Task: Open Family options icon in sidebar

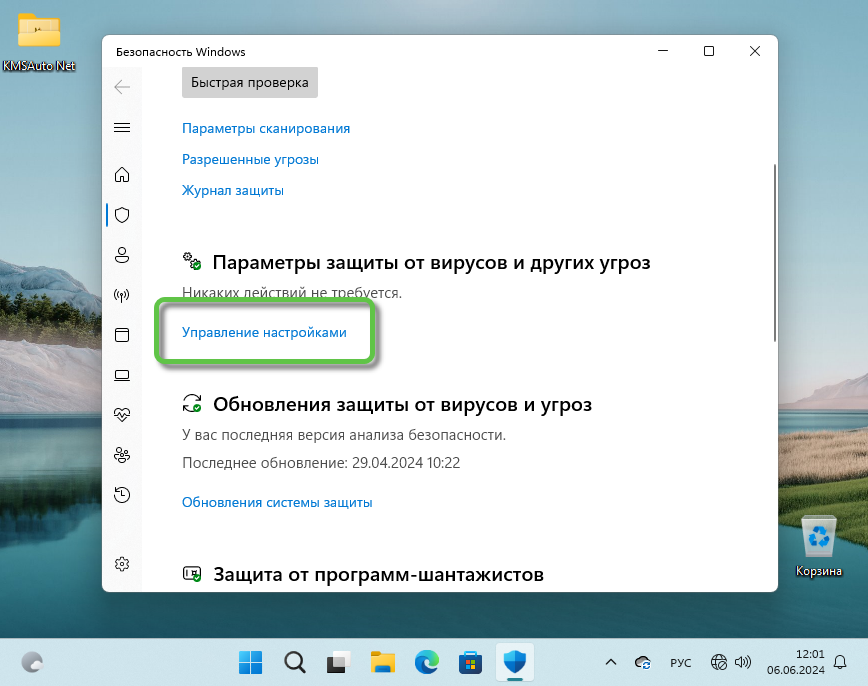Action: pos(122,455)
